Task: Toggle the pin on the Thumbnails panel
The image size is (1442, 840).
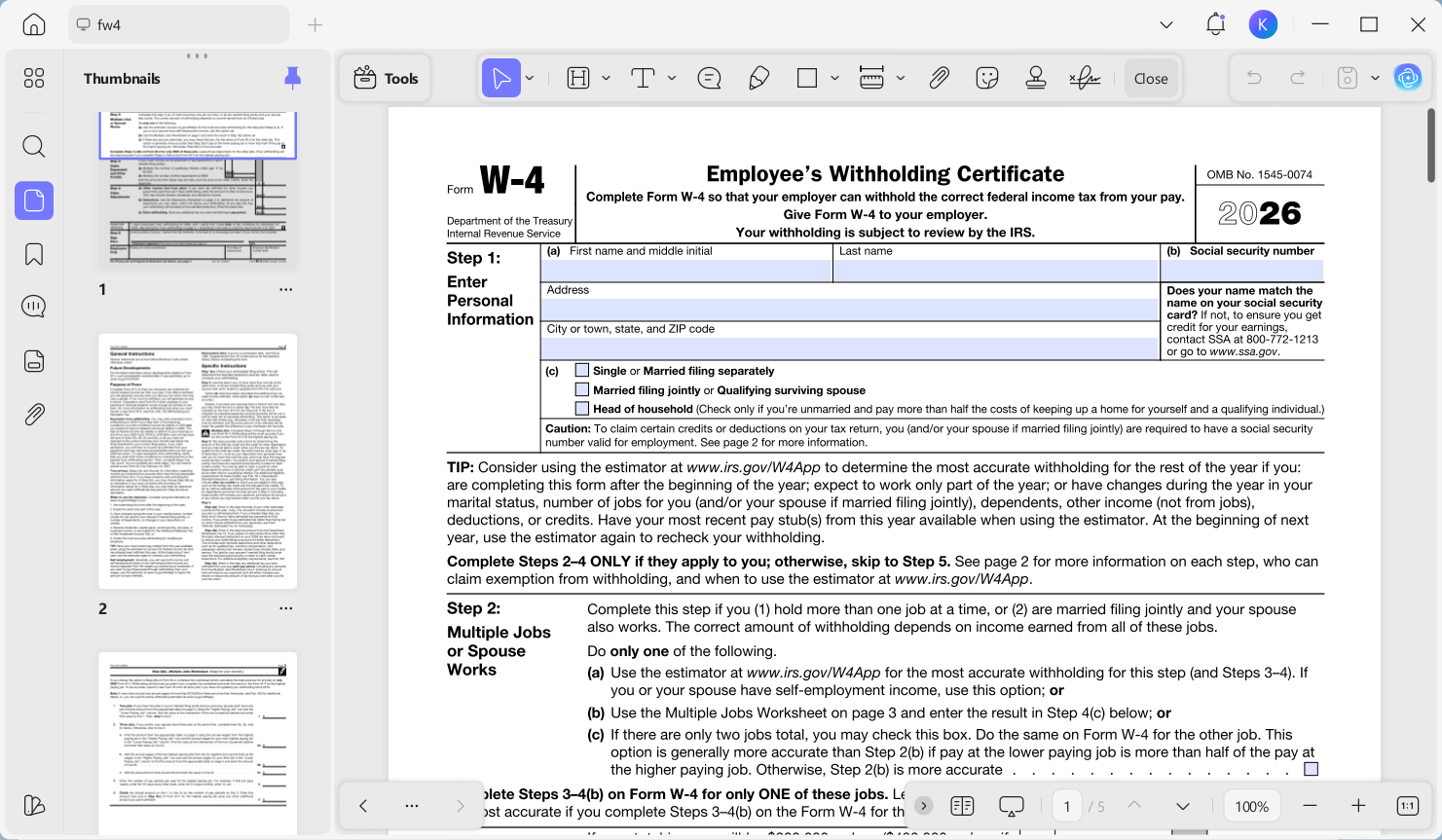Action: tap(292, 78)
